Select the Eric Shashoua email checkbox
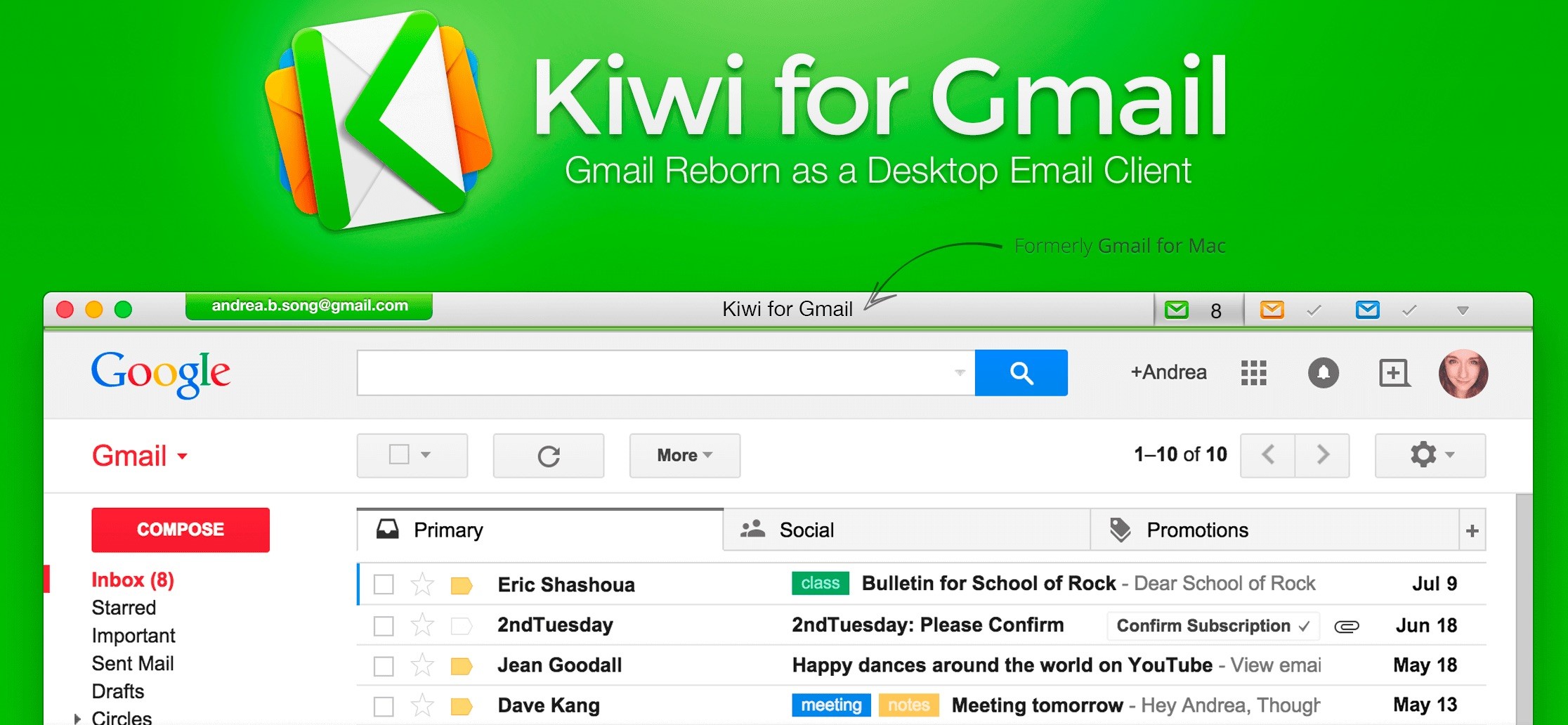Viewport: 1568px width, 725px height. [384, 584]
